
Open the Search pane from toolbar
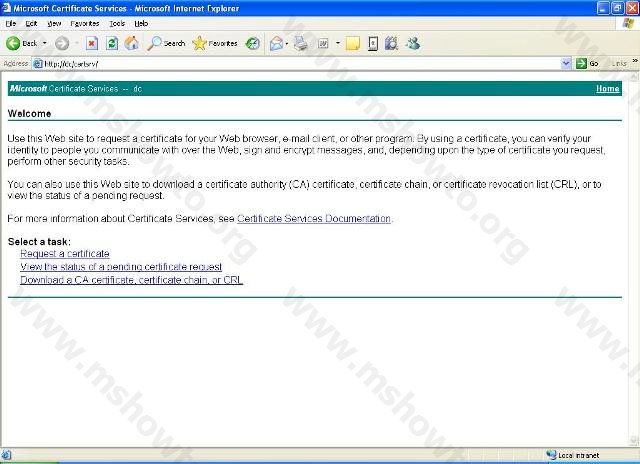pyautogui.click(x=167, y=43)
